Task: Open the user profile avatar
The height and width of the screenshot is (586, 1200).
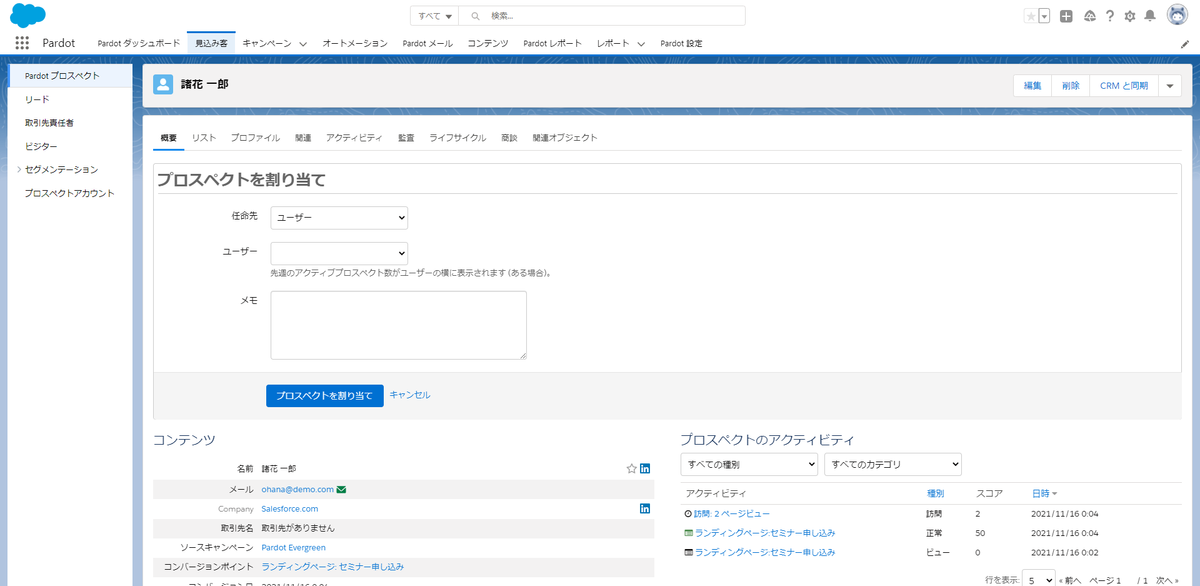Action: click(x=1177, y=16)
